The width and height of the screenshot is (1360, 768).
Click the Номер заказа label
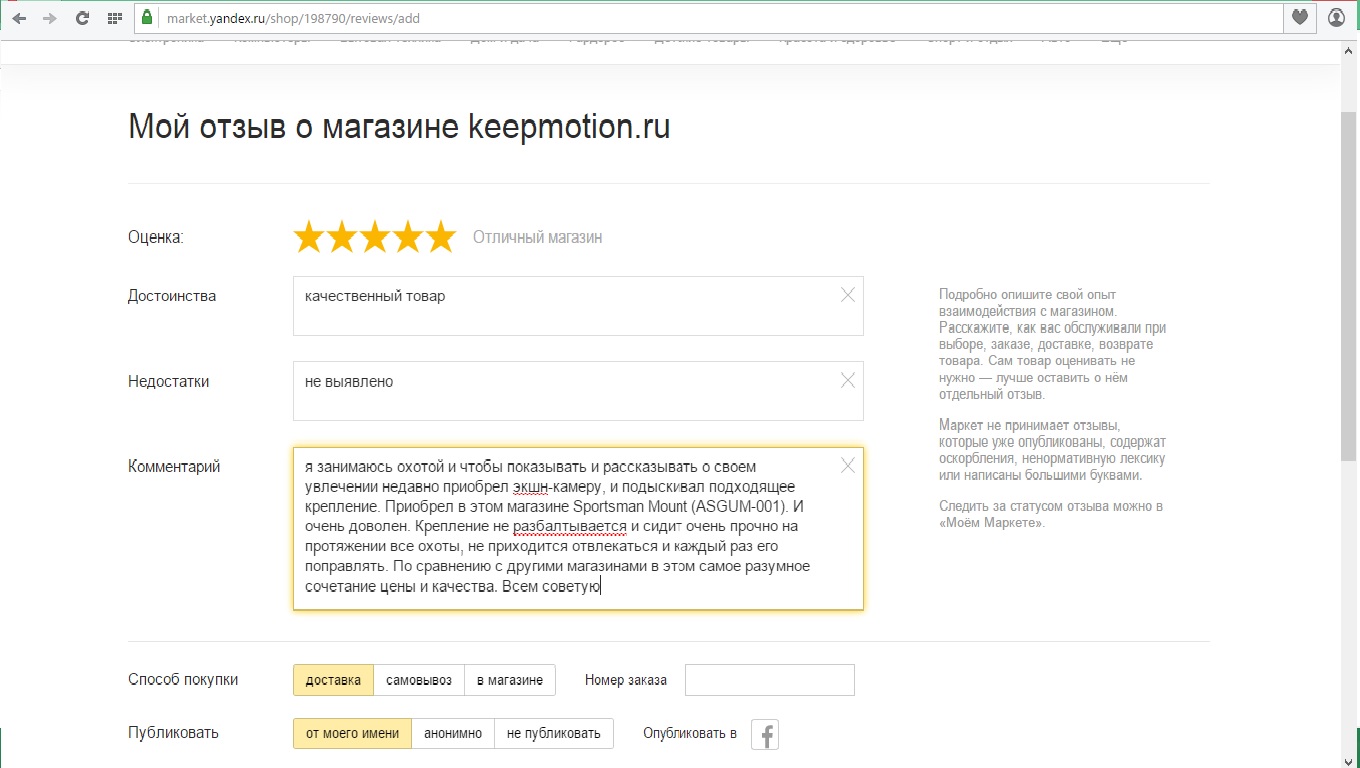(x=626, y=680)
